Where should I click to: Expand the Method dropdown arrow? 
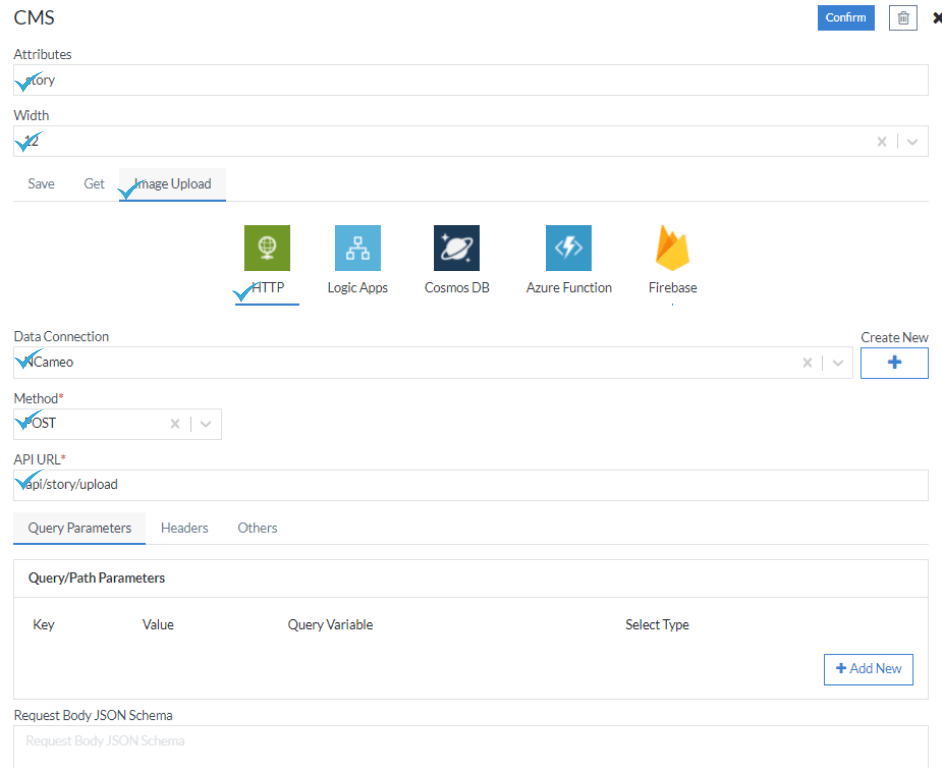pyautogui.click(x=206, y=424)
